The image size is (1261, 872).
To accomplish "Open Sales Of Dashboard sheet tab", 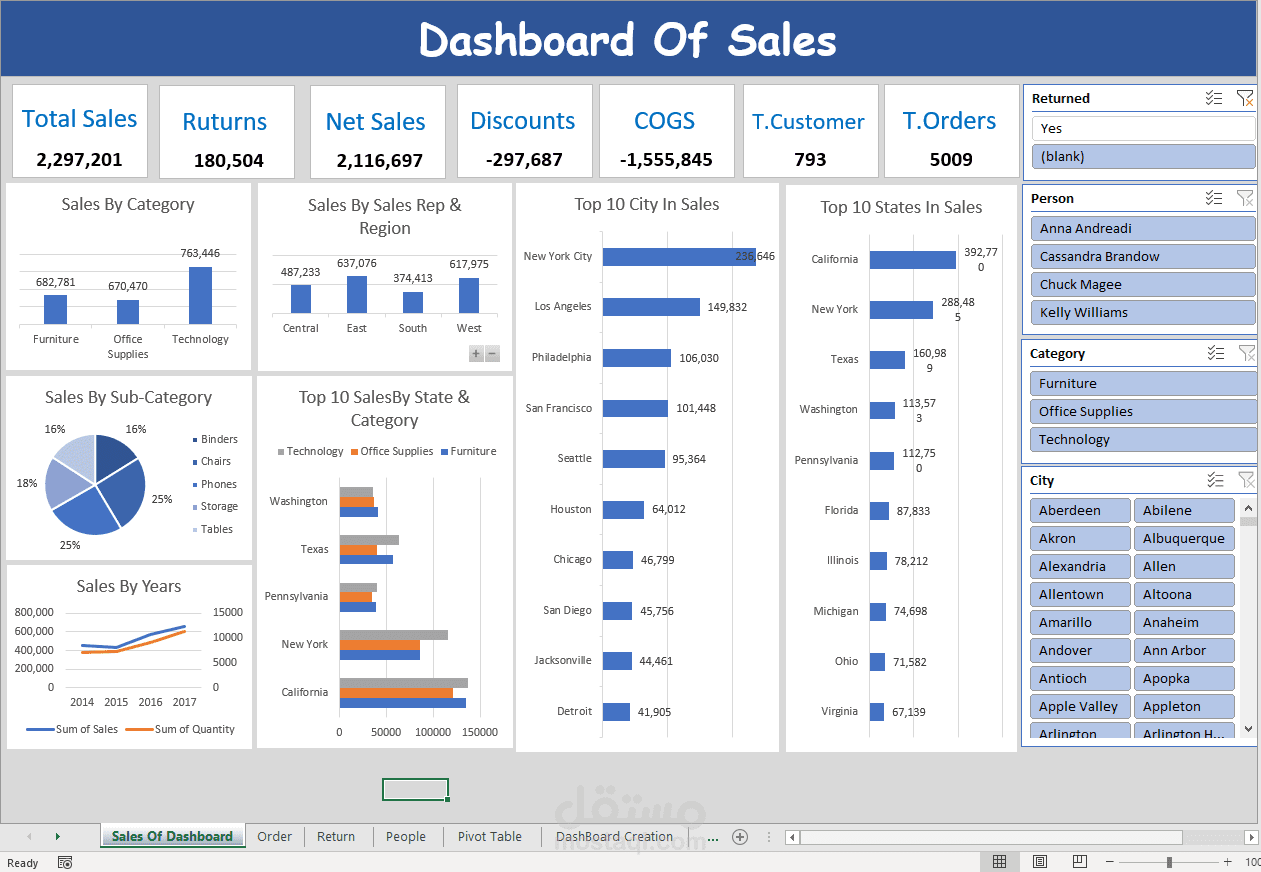I will tap(172, 837).
